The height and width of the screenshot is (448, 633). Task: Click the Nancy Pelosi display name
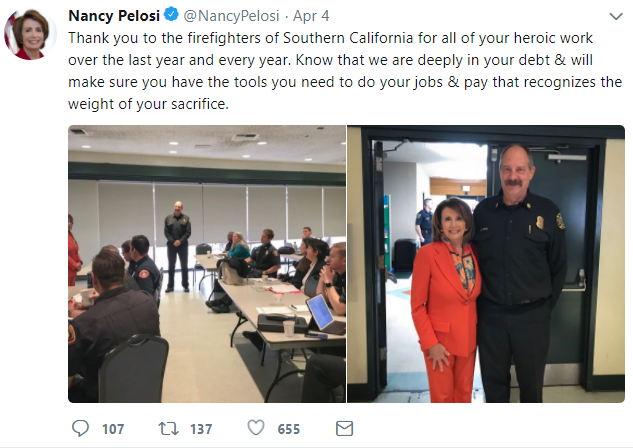(115, 16)
